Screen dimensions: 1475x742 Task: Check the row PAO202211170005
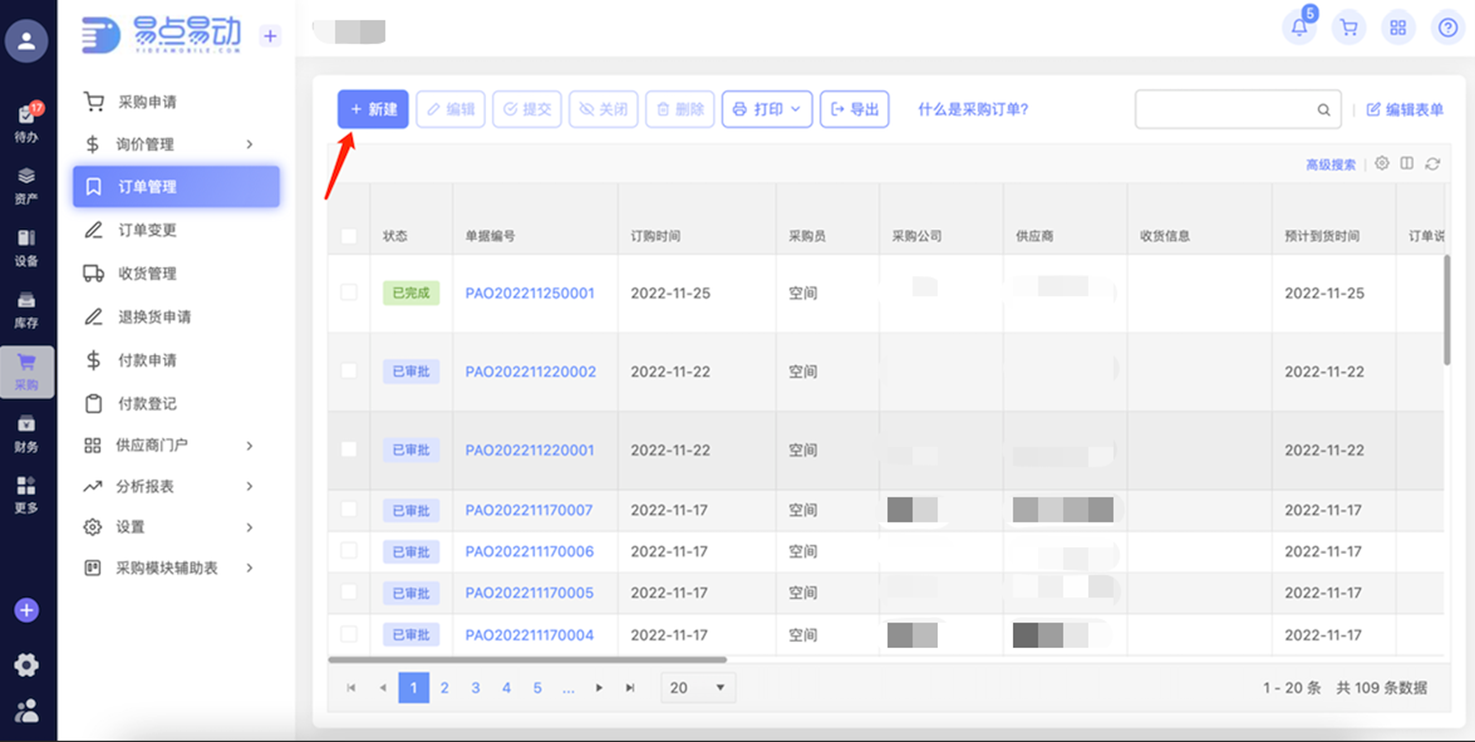click(349, 592)
